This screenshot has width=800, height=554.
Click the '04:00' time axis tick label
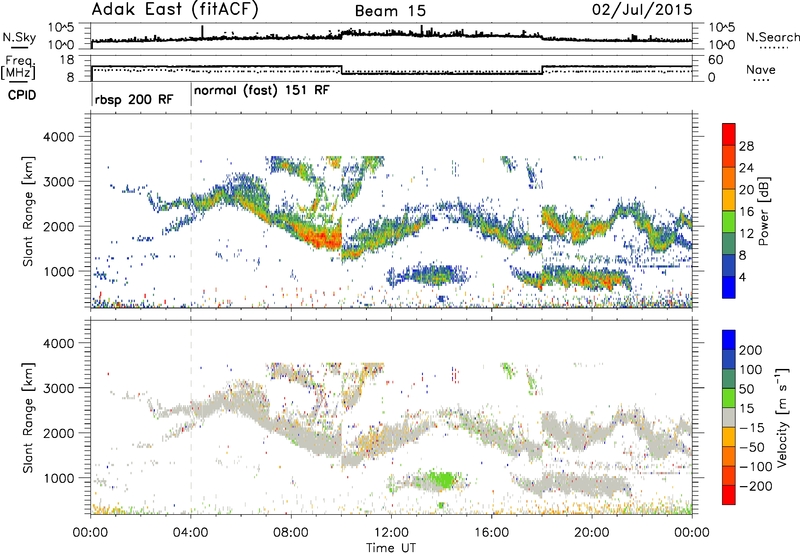(x=191, y=533)
